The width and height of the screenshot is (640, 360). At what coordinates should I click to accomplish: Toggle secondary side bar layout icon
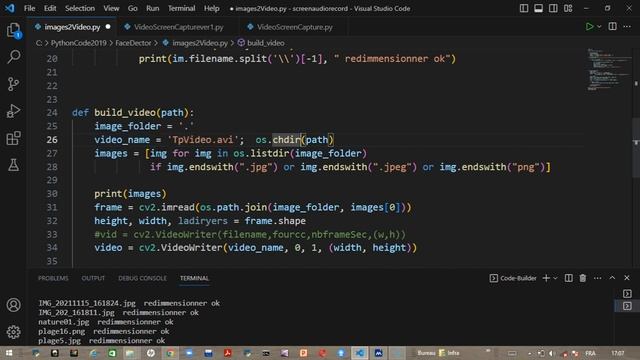pos(553,8)
